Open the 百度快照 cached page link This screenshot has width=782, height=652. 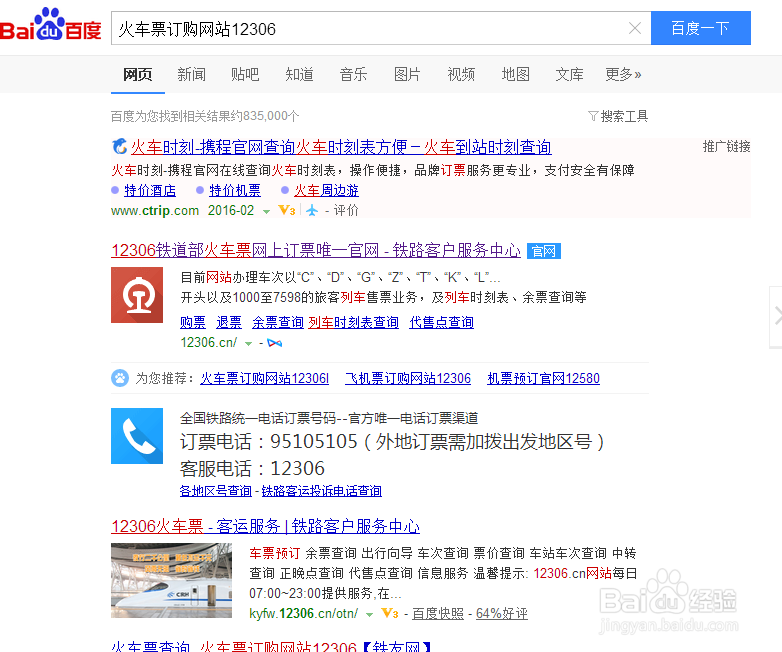[x=438, y=614]
